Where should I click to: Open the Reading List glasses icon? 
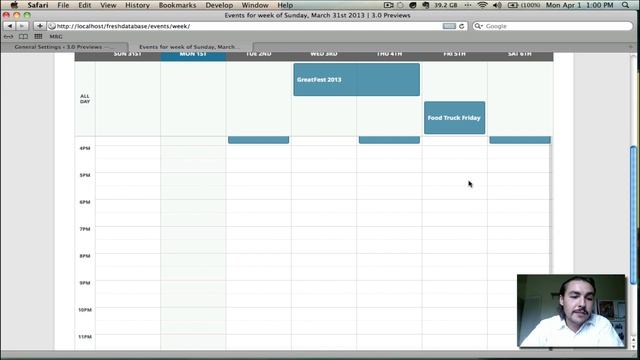tap(8, 36)
